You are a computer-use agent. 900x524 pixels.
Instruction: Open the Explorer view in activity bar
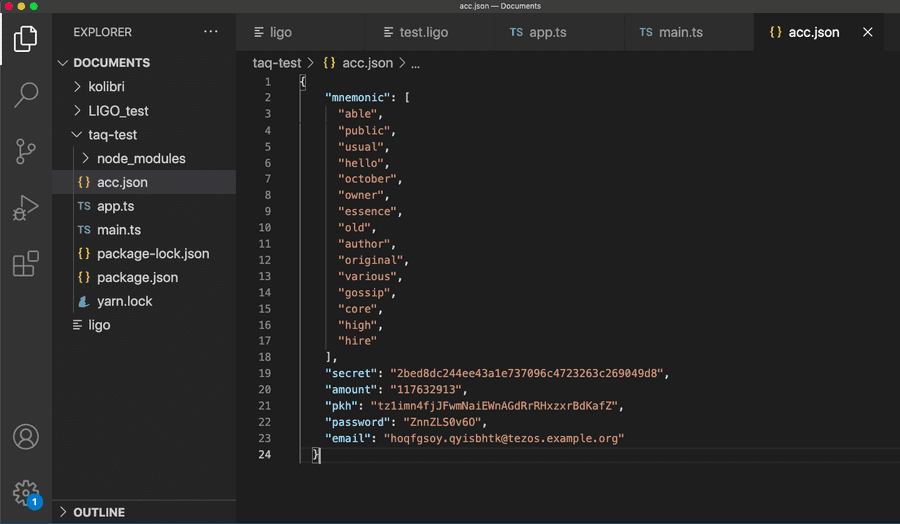click(26, 40)
